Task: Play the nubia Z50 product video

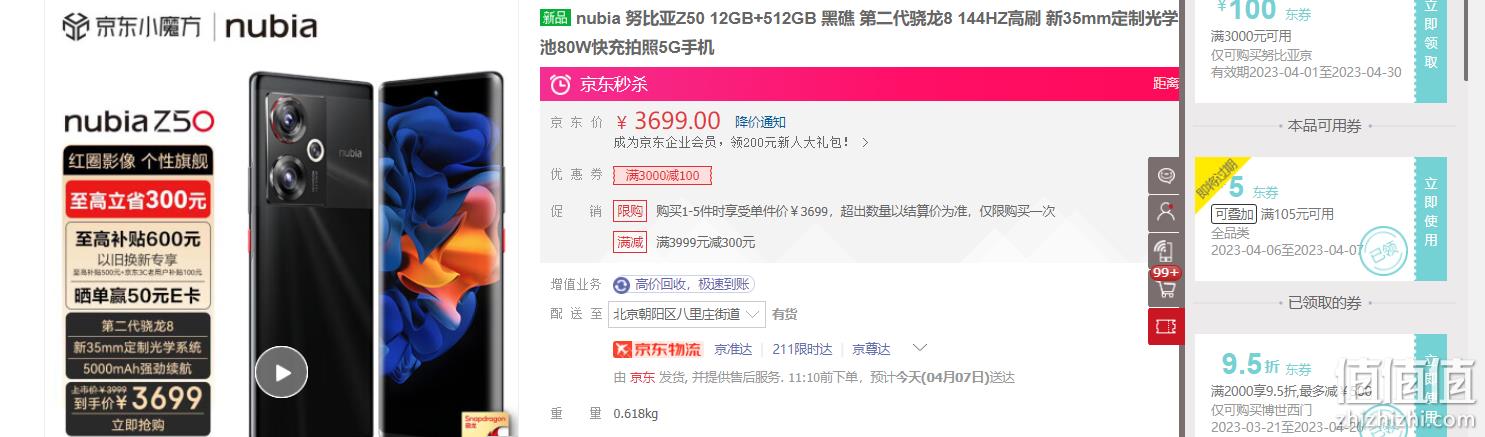Action: click(x=281, y=372)
